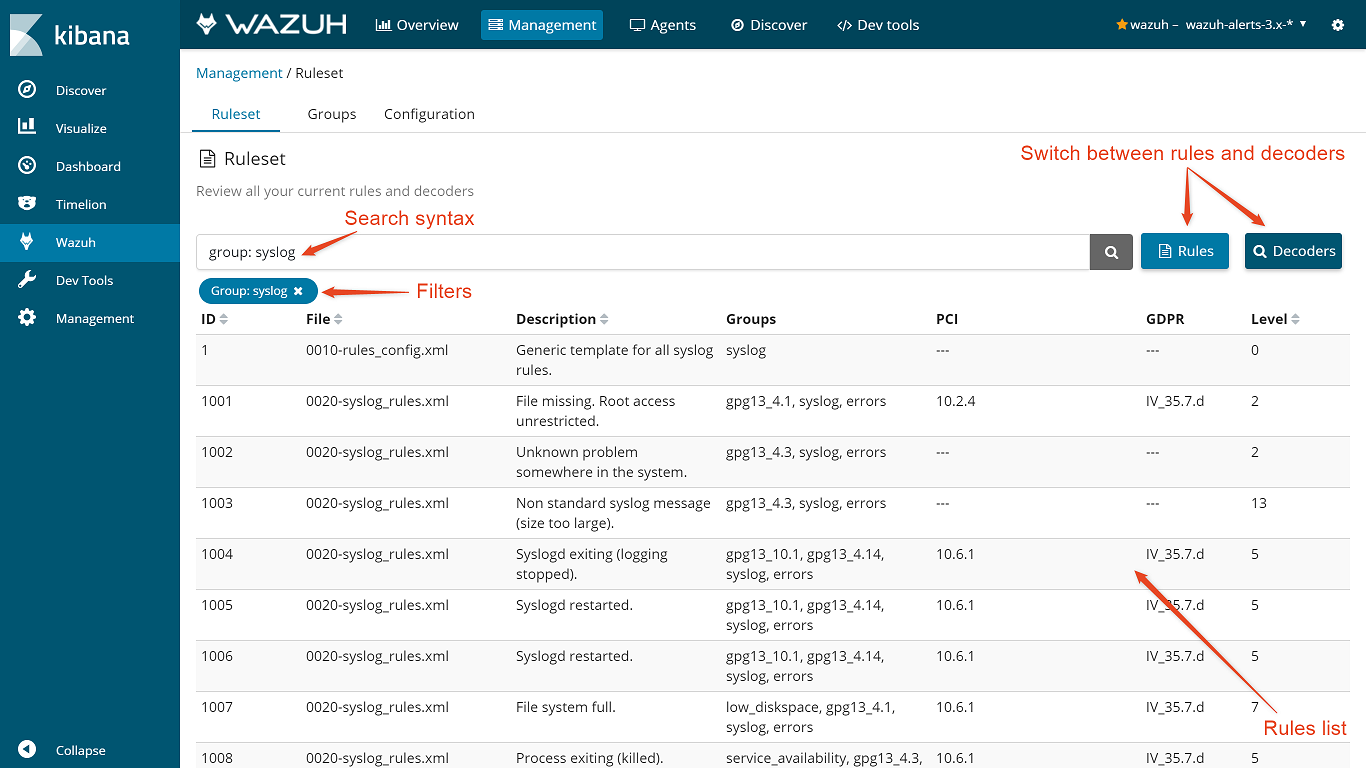Open settings gear in top-right header
The width and height of the screenshot is (1366, 768).
pyautogui.click(x=1338, y=25)
